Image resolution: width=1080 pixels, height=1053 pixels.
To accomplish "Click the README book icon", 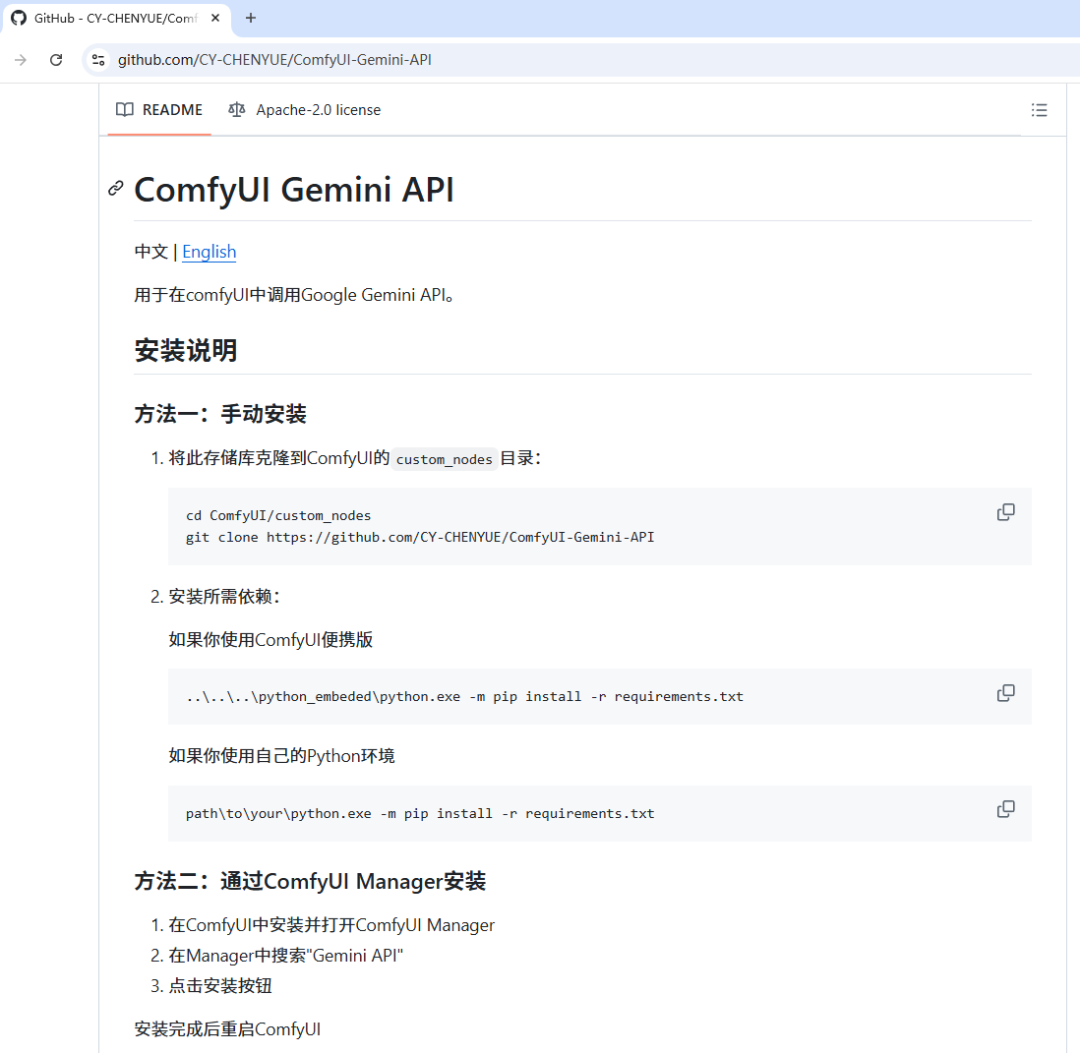I will [125, 110].
